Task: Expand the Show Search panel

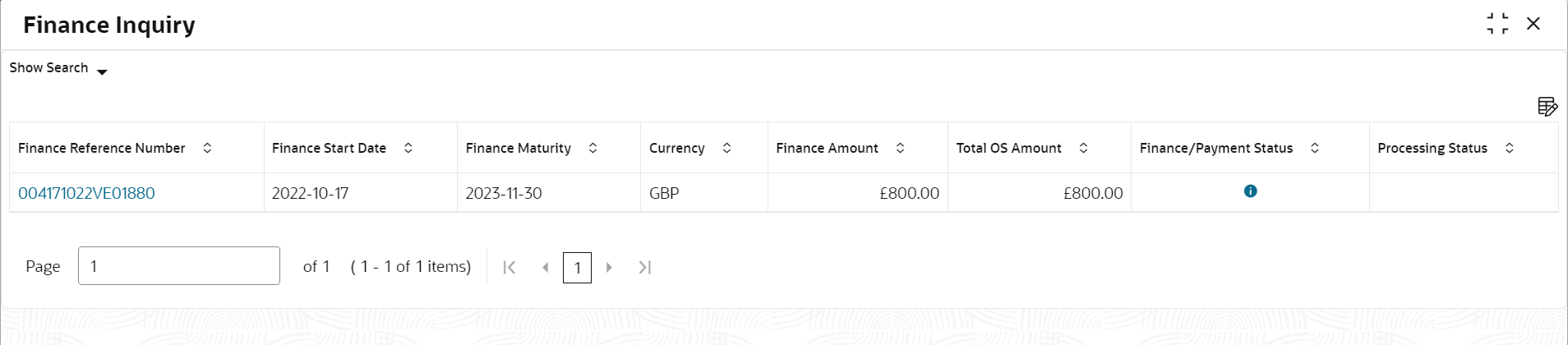Action: [58, 69]
